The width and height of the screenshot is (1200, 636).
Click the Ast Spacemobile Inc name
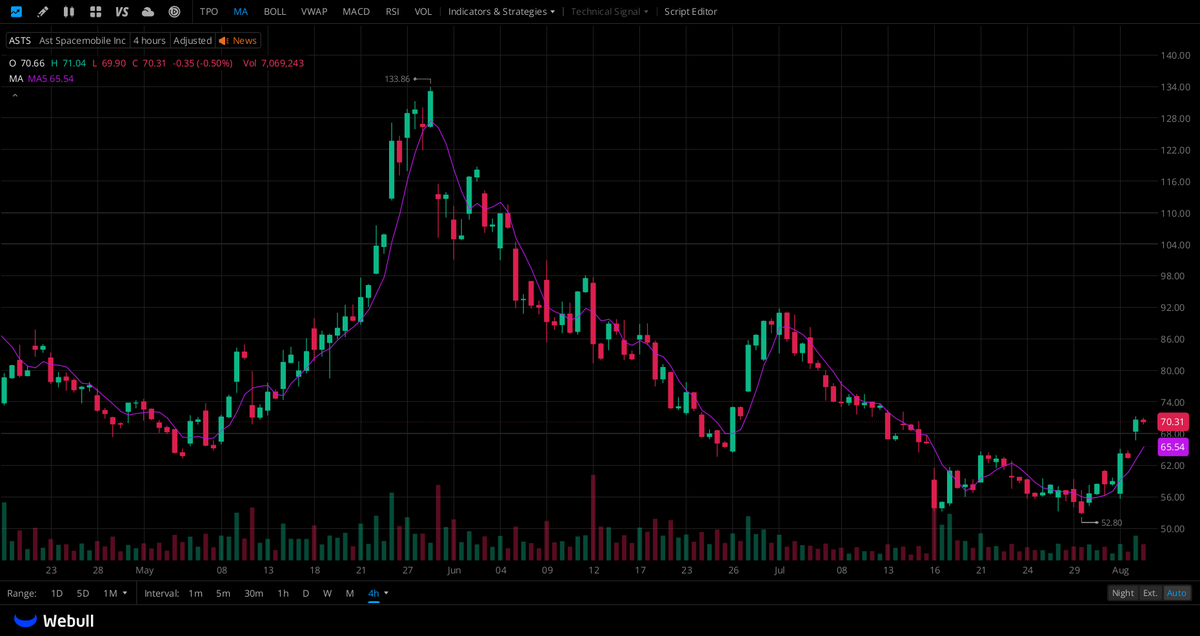coord(82,41)
